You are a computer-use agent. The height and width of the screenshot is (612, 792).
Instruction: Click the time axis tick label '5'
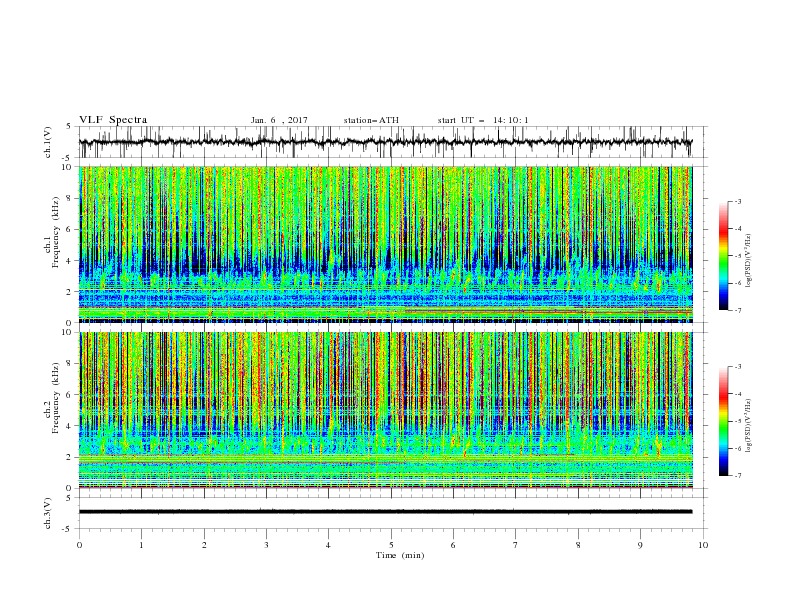tap(391, 545)
